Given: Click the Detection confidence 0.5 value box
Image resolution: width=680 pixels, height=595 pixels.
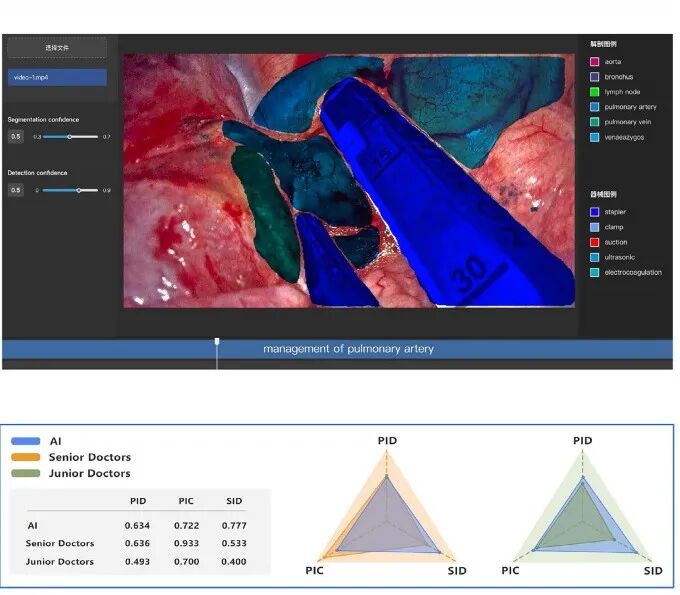Looking at the screenshot, I should pos(16,190).
